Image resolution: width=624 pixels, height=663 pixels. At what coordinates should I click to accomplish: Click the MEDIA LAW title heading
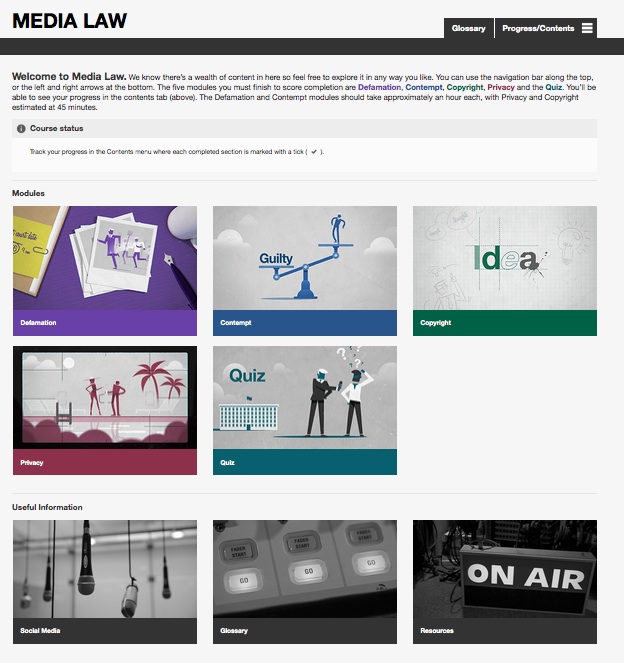click(69, 20)
